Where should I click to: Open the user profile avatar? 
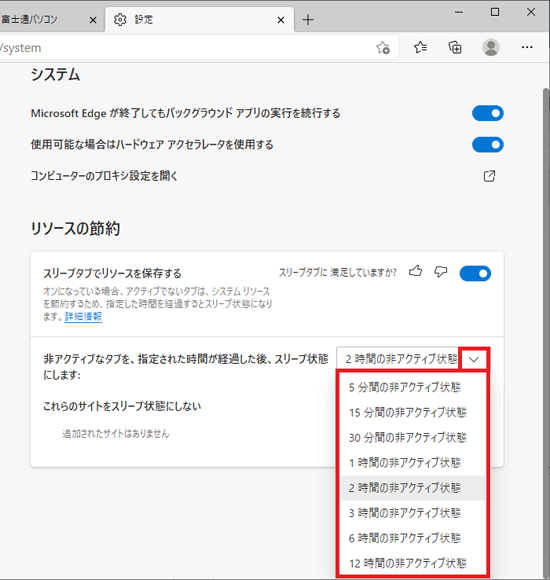click(x=491, y=47)
